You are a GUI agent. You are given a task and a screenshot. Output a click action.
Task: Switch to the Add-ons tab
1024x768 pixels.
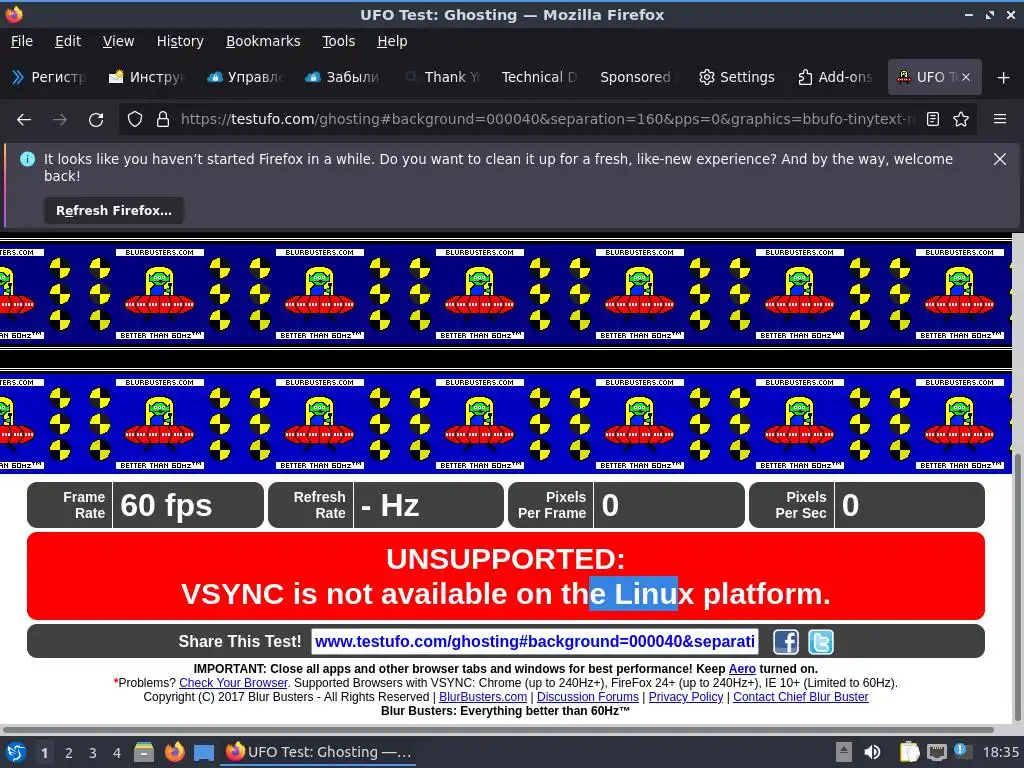point(835,77)
